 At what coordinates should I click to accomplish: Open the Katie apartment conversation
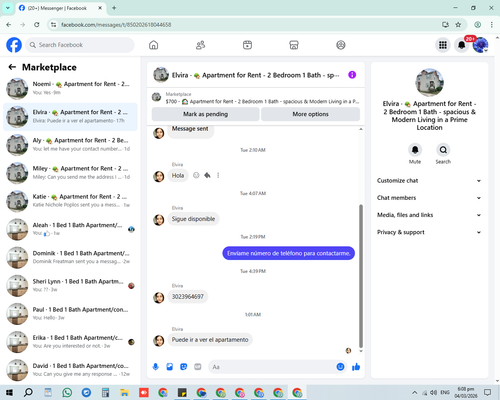[70, 201]
